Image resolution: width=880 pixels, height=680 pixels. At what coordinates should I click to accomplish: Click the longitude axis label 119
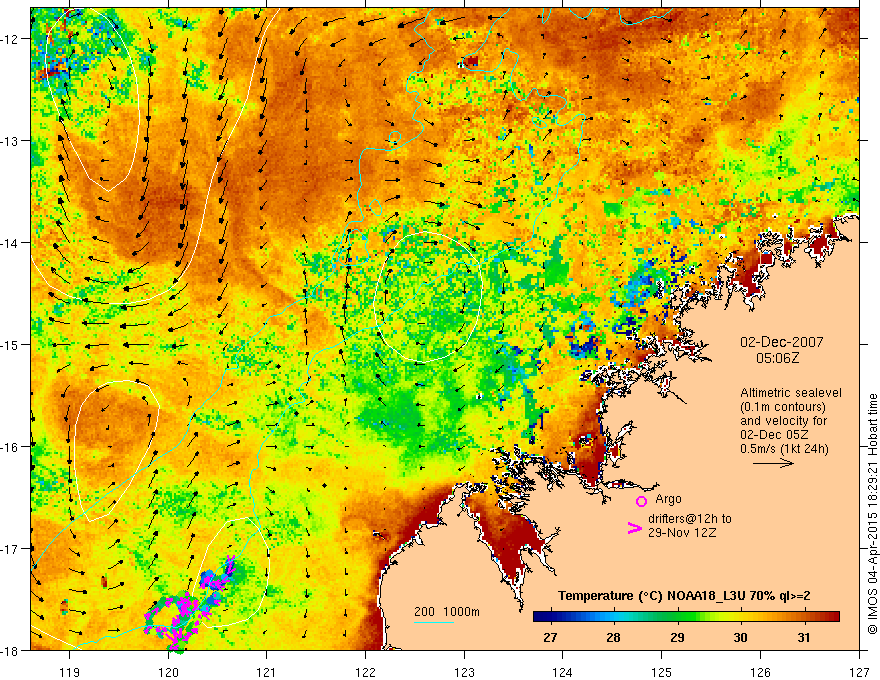pyautogui.click(x=70, y=672)
